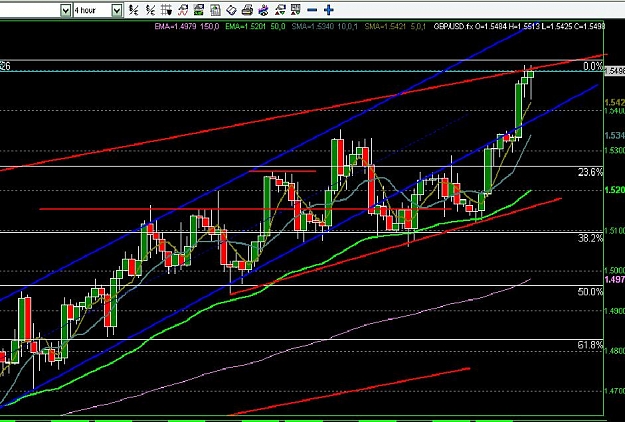Click the chart with down arrow icon
The height and width of the screenshot is (422, 625).
click(x=296, y=10)
